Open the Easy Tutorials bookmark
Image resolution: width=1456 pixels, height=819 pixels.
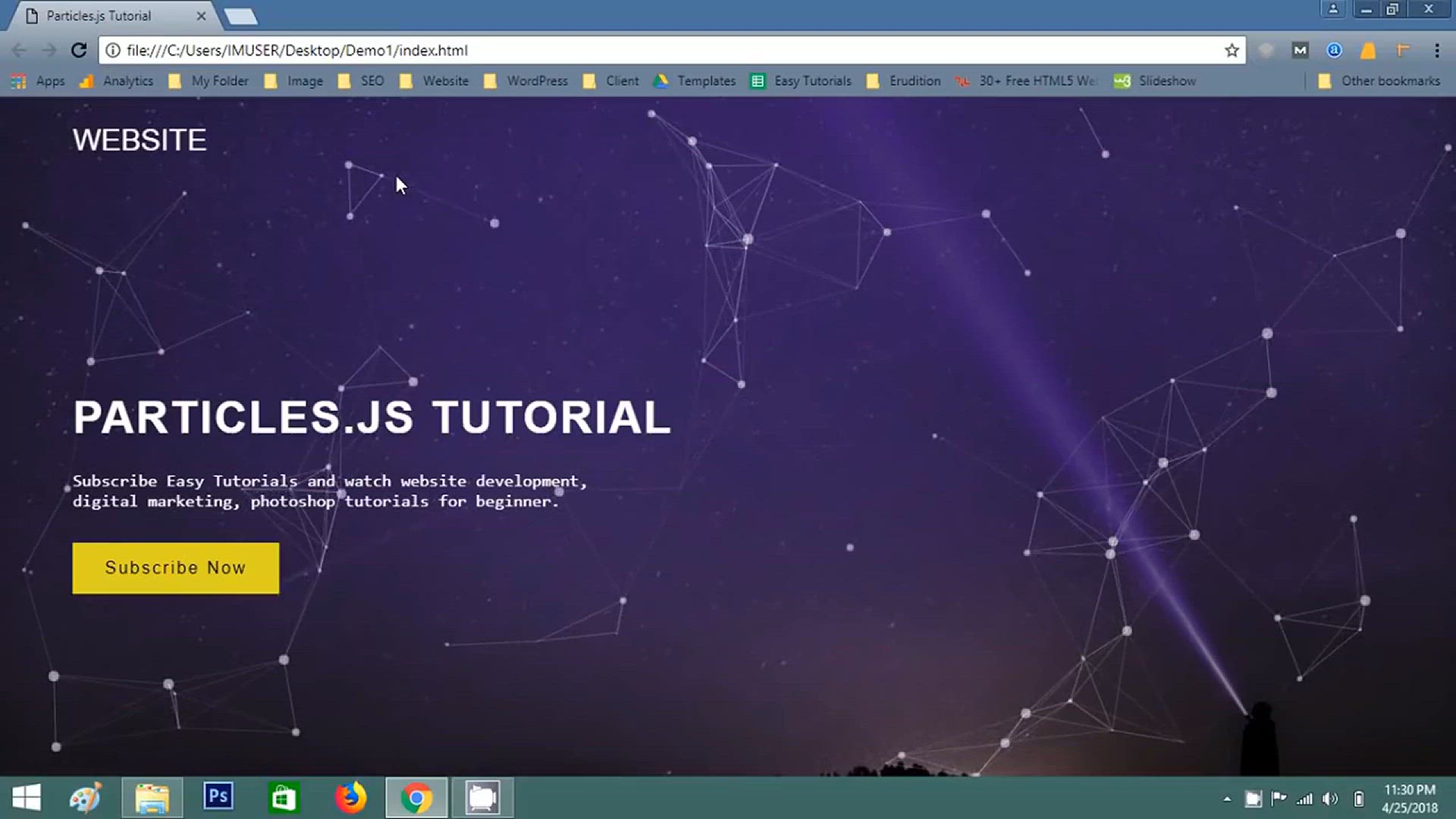tap(801, 81)
